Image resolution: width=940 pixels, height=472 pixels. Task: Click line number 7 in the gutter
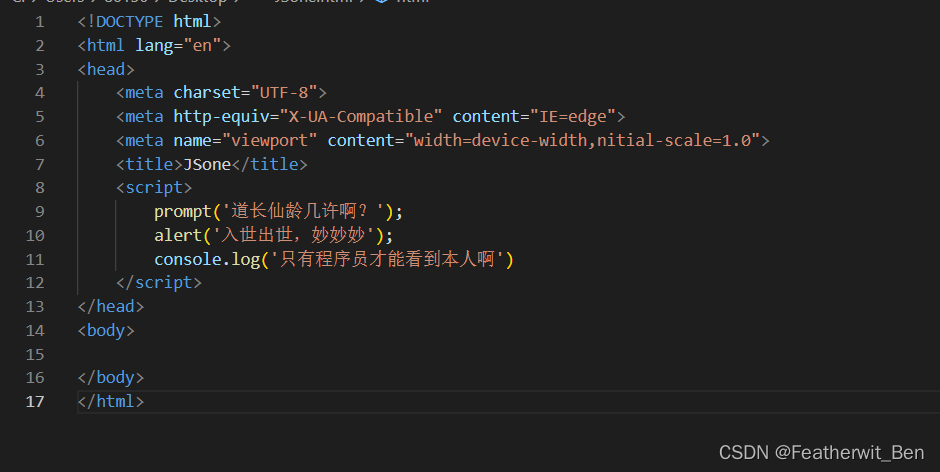(40, 164)
